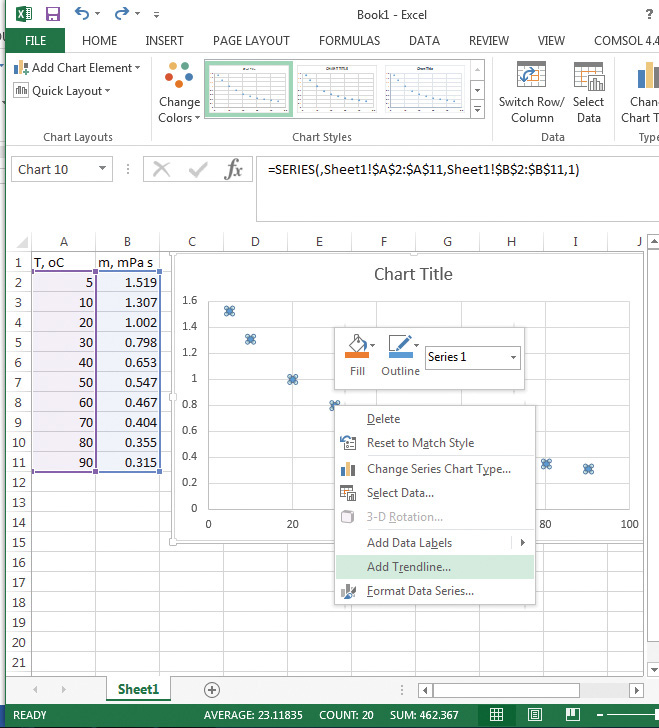
Task: Click the green FILE button
Action: pos(35,41)
